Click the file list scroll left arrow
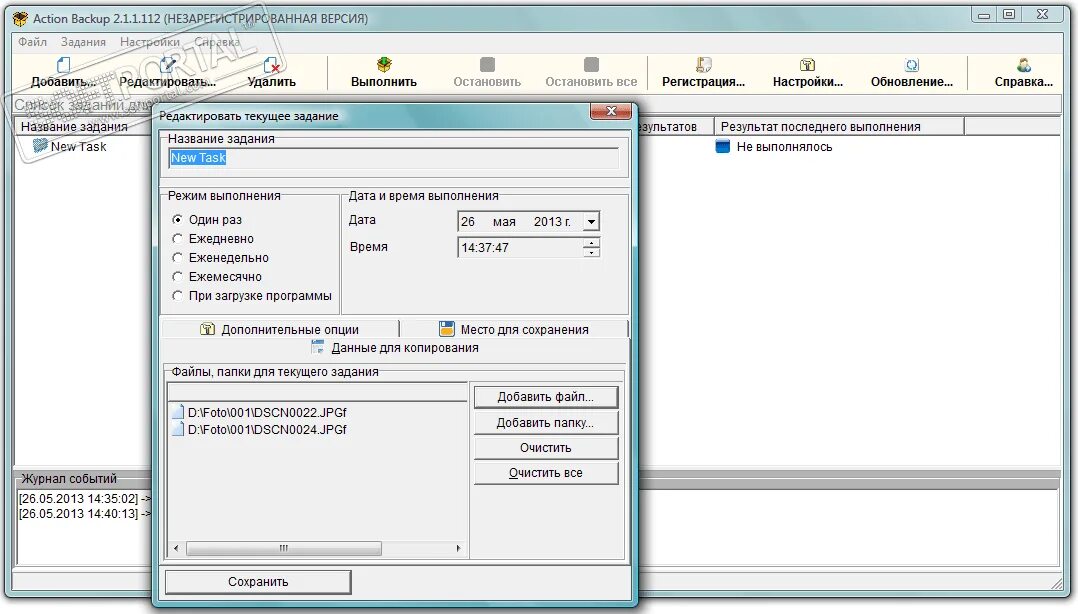 coord(176,548)
